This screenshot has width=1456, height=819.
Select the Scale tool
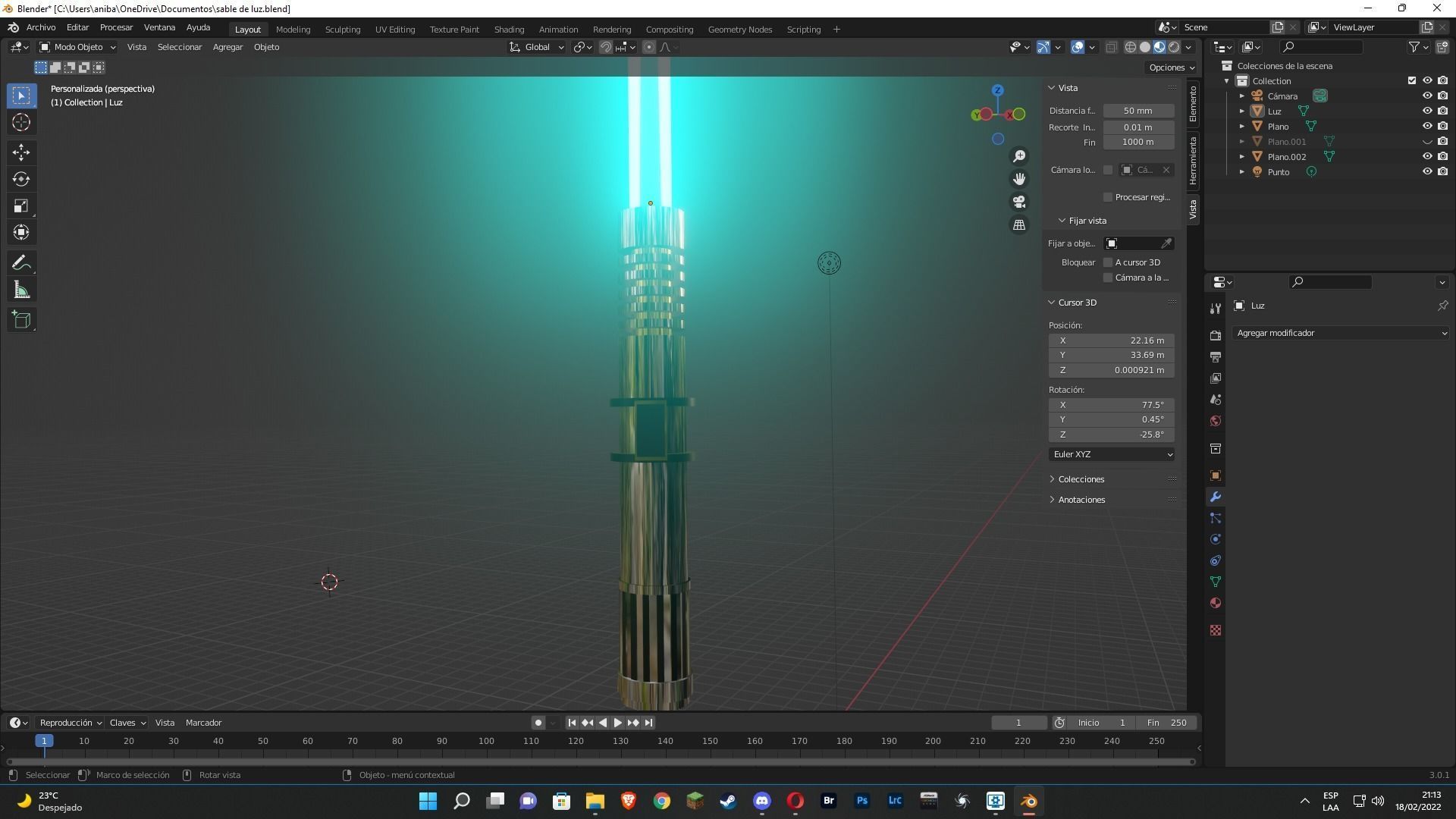[x=21, y=206]
